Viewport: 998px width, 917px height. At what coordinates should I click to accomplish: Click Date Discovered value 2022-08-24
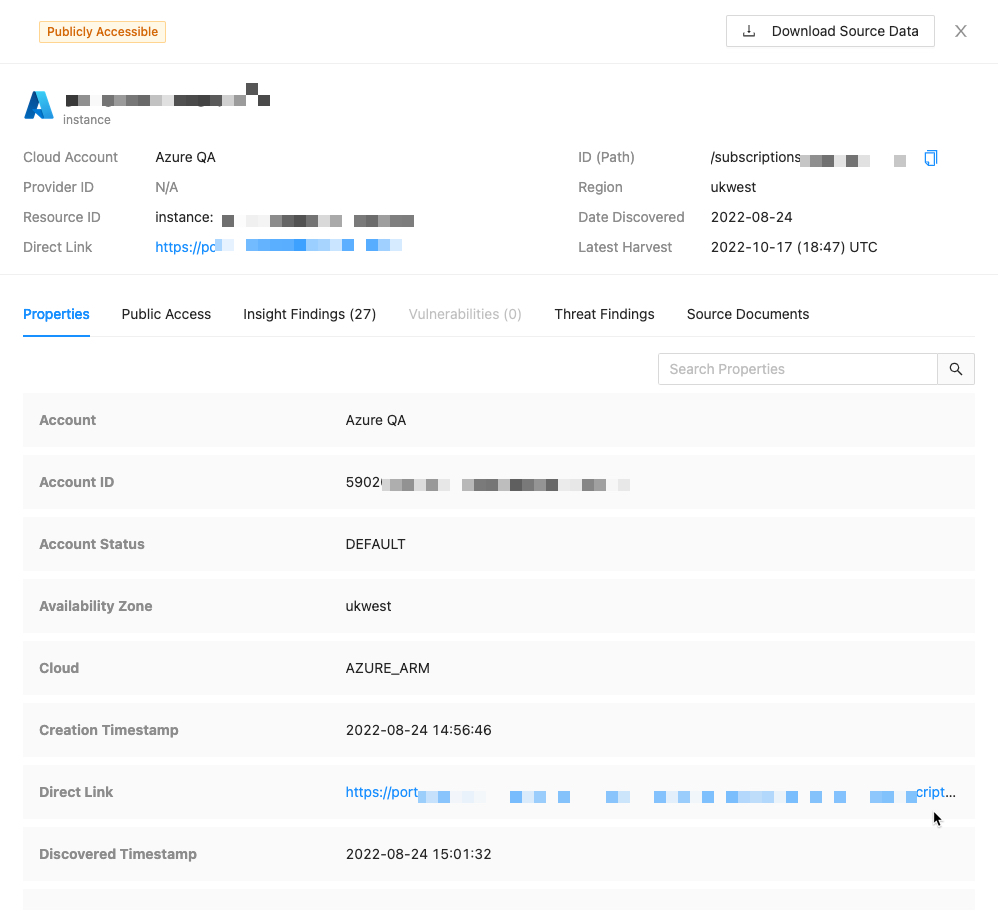(751, 217)
